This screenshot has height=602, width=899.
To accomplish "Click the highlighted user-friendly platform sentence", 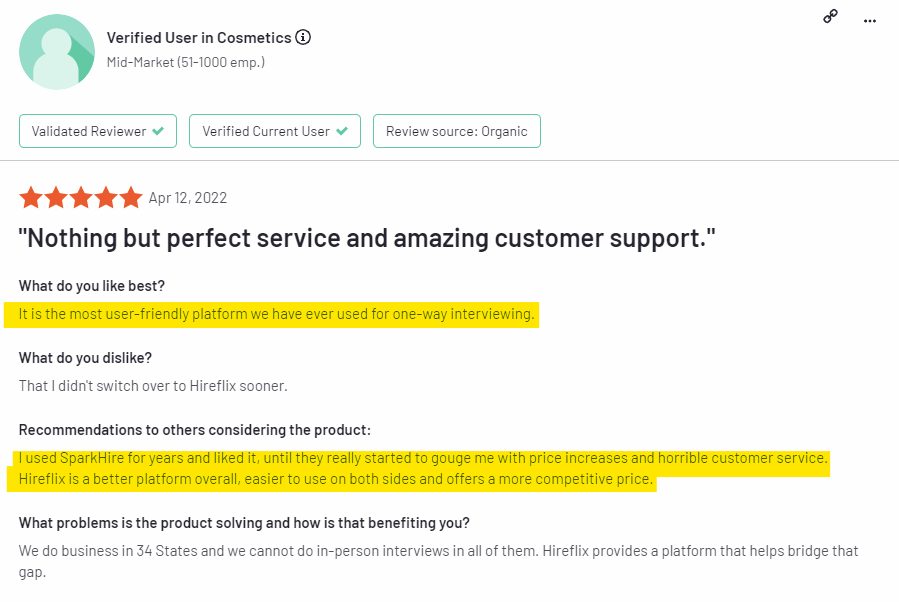I will click(x=276, y=314).
